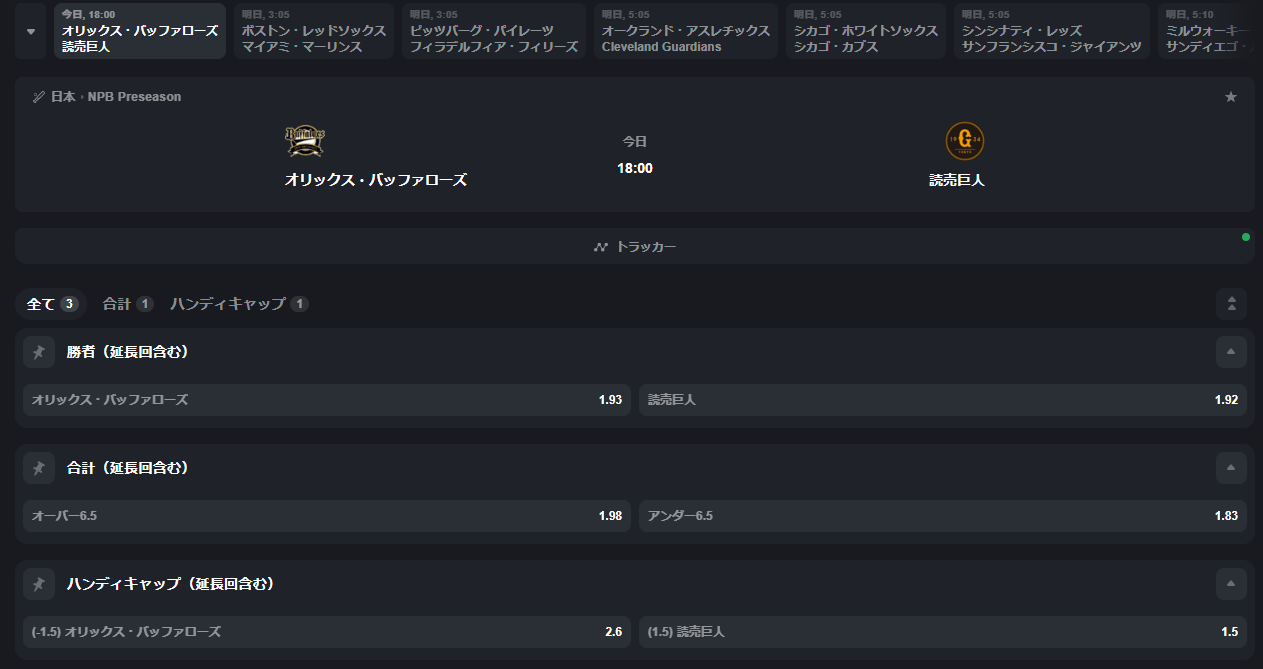Switch to the ハンディキャップ tab

click(x=239, y=304)
